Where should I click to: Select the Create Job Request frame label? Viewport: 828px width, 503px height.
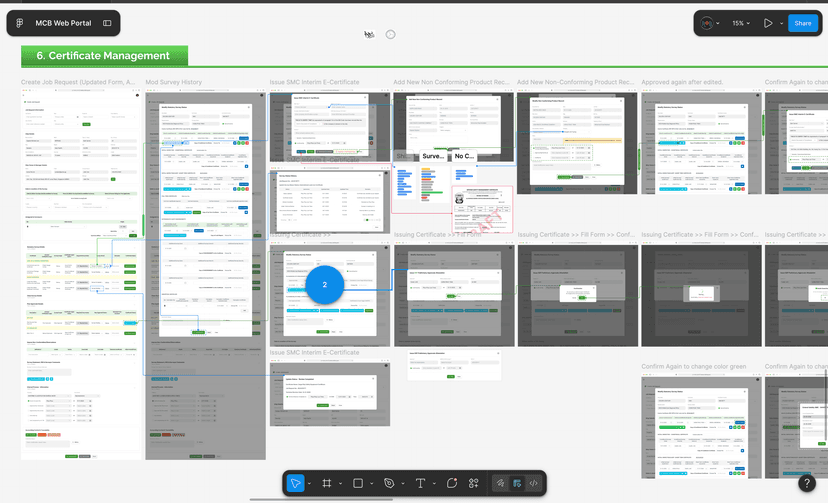coord(78,82)
